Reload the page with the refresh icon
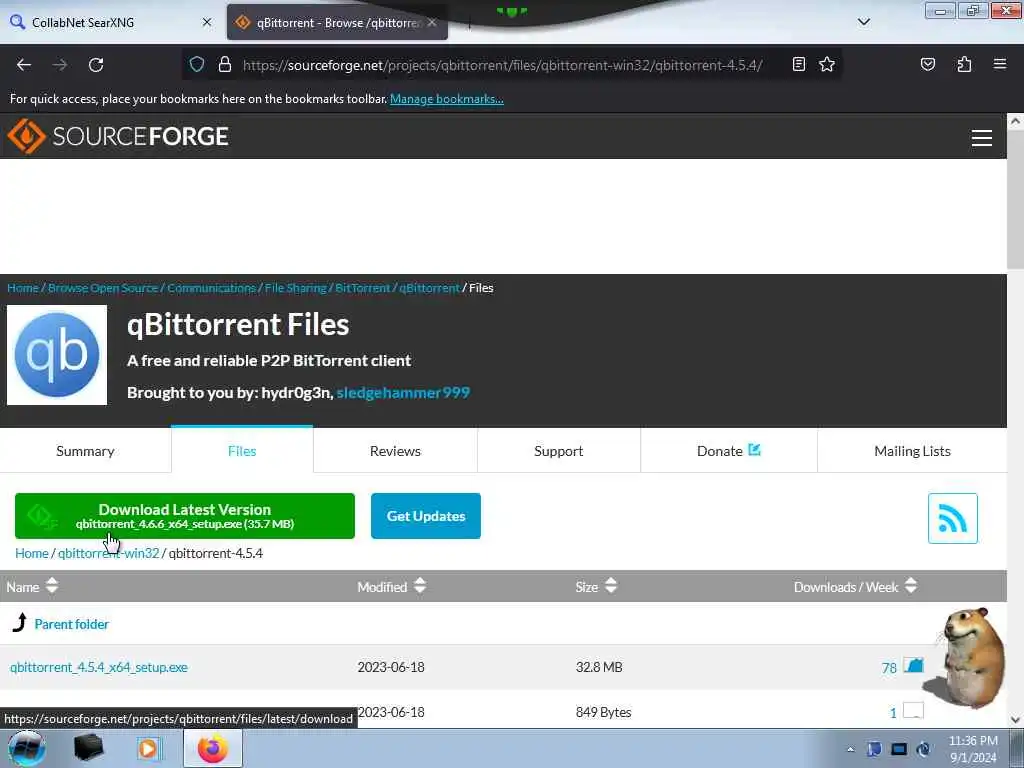This screenshot has height=768, width=1024. point(96,65)
